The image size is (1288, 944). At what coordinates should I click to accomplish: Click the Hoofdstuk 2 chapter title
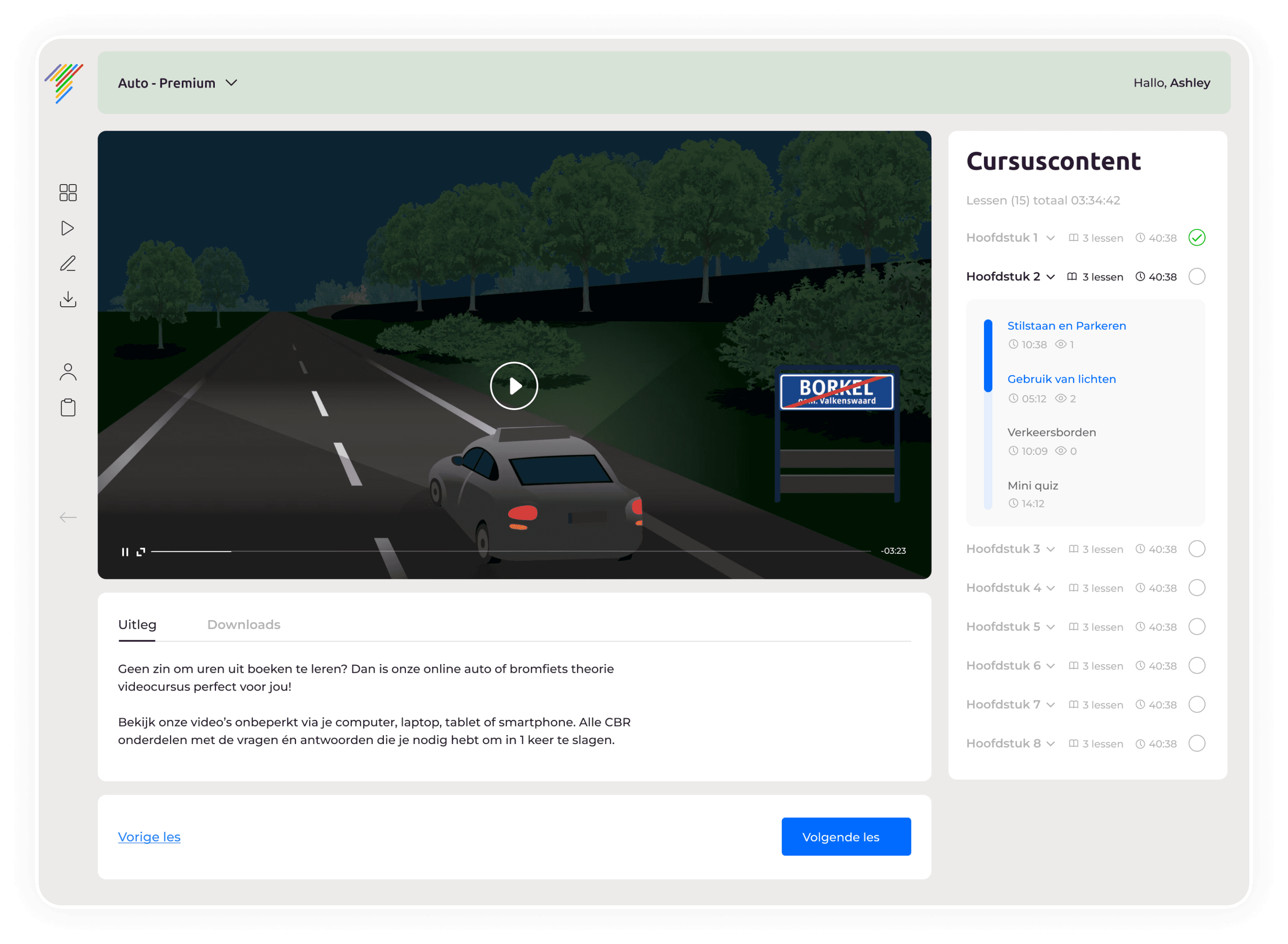pyautogui.click(x=1003, y=276)
